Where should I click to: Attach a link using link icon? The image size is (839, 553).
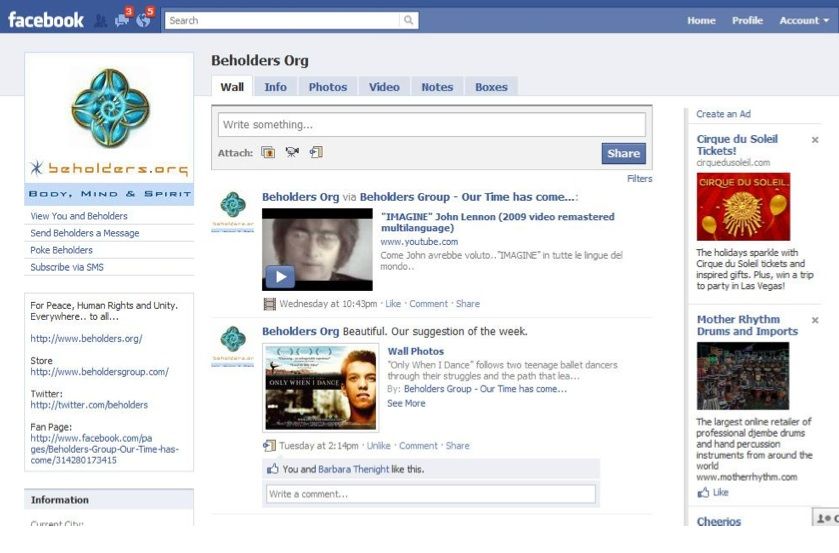click(x=316, y=153)
